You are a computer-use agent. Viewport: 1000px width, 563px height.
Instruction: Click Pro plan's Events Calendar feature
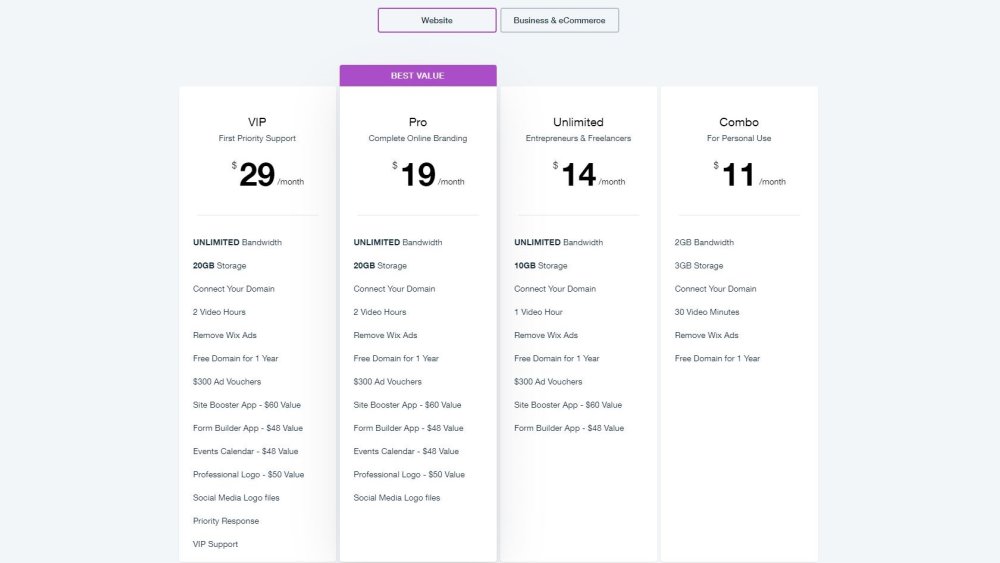pyautogui.click(x=406, y=451)
